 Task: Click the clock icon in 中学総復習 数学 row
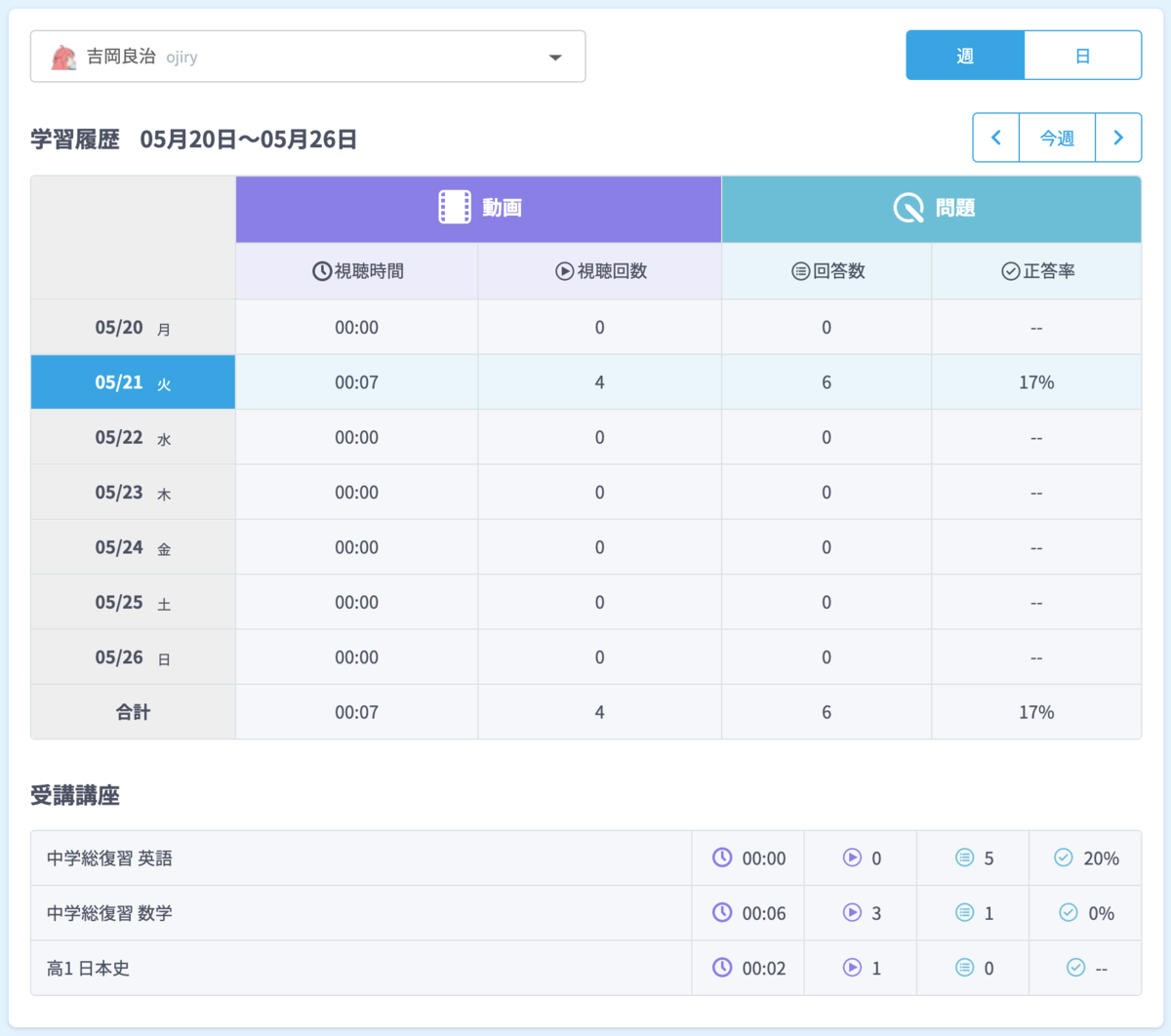pos(722,912)
